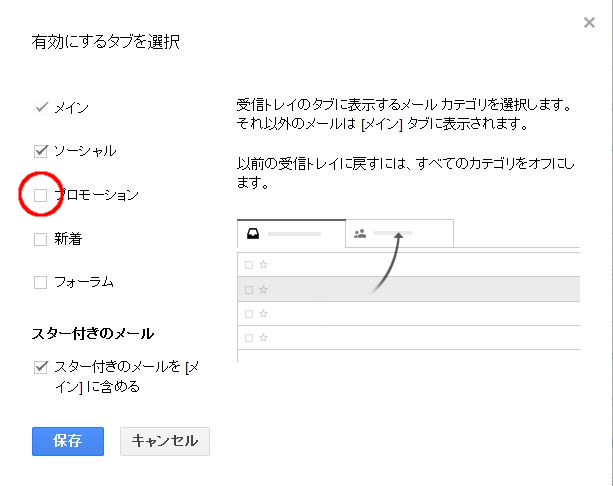
Task: Enable the フォーラム tab checkbox
Action: tap(41, 282)
